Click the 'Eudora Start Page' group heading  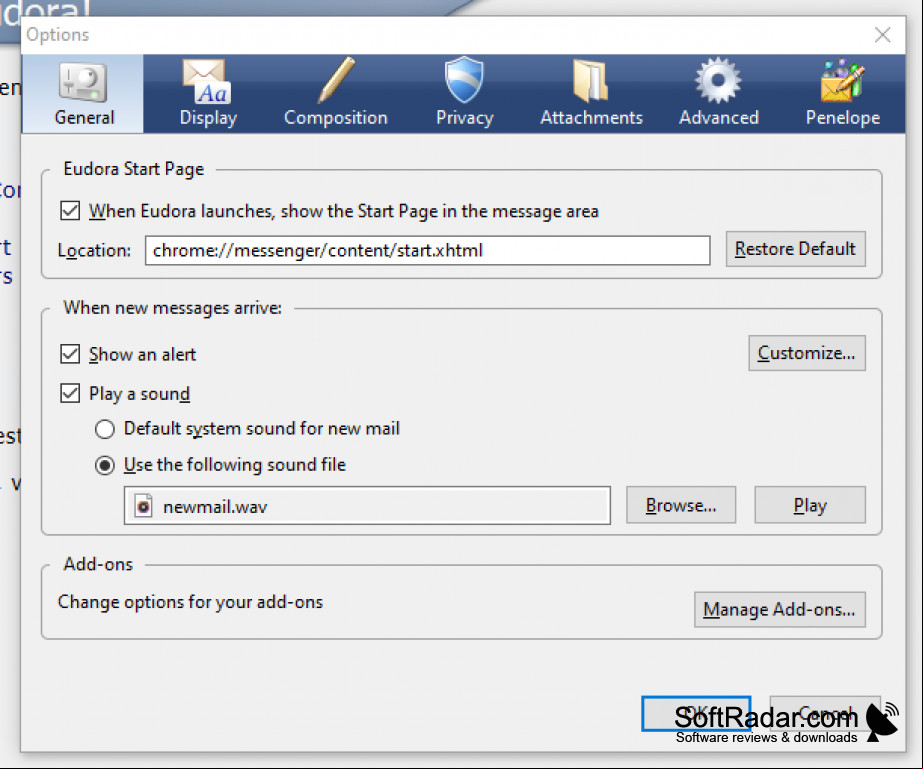134,169
